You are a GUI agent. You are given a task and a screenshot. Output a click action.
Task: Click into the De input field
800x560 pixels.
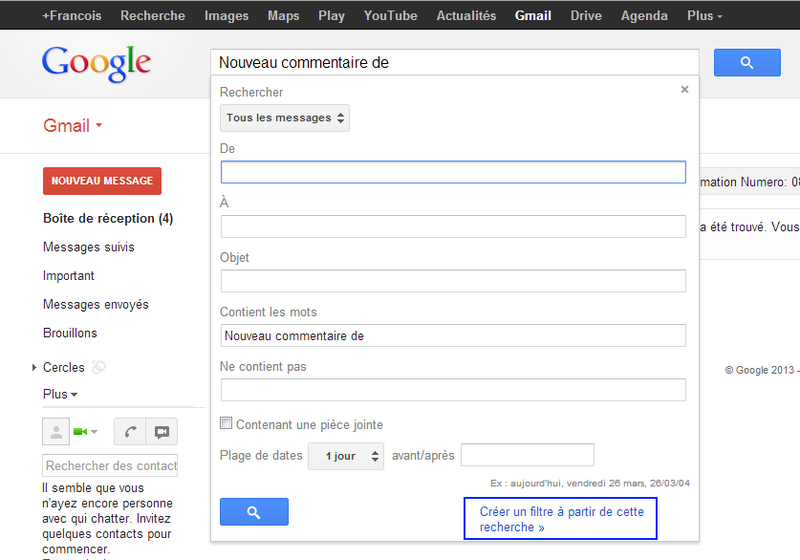coord(453,172)
